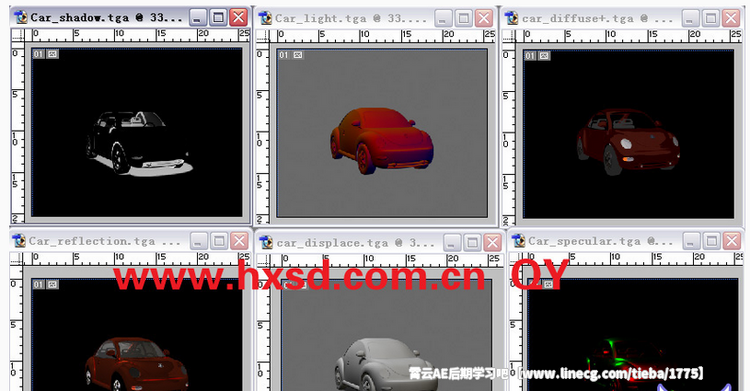The image size is (750, 391).
Task: Click the document icon of car_diffuse+.tga window
Action: [x=512, y=18]
